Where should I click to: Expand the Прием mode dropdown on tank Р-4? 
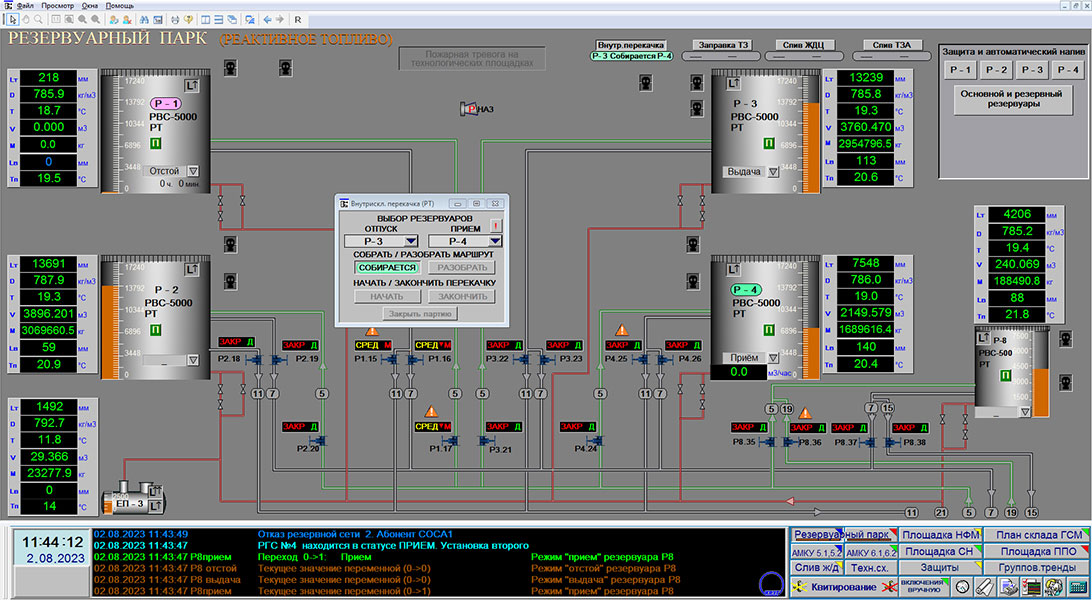coord(772,358)
